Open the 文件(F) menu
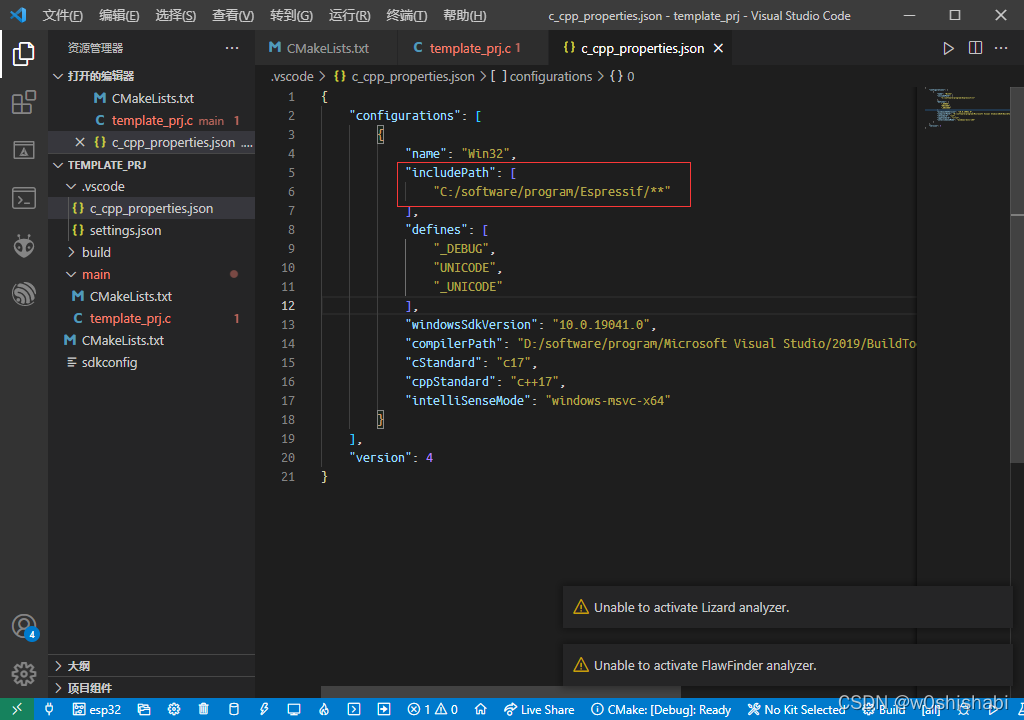This screenshot has height=720, width=1024. point(63,15)
